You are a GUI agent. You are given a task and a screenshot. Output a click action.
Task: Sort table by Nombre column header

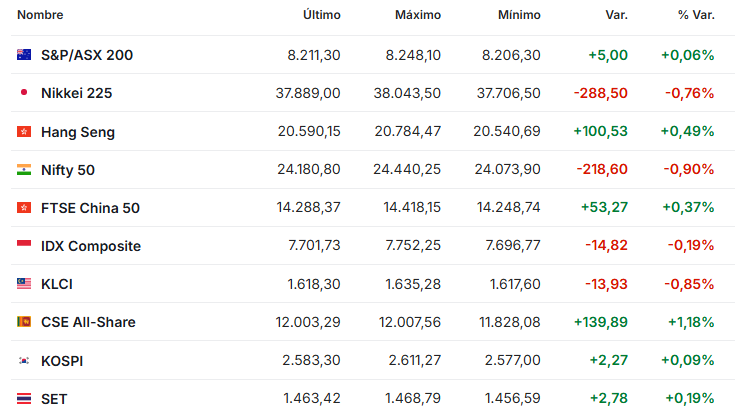click(40, 15)
